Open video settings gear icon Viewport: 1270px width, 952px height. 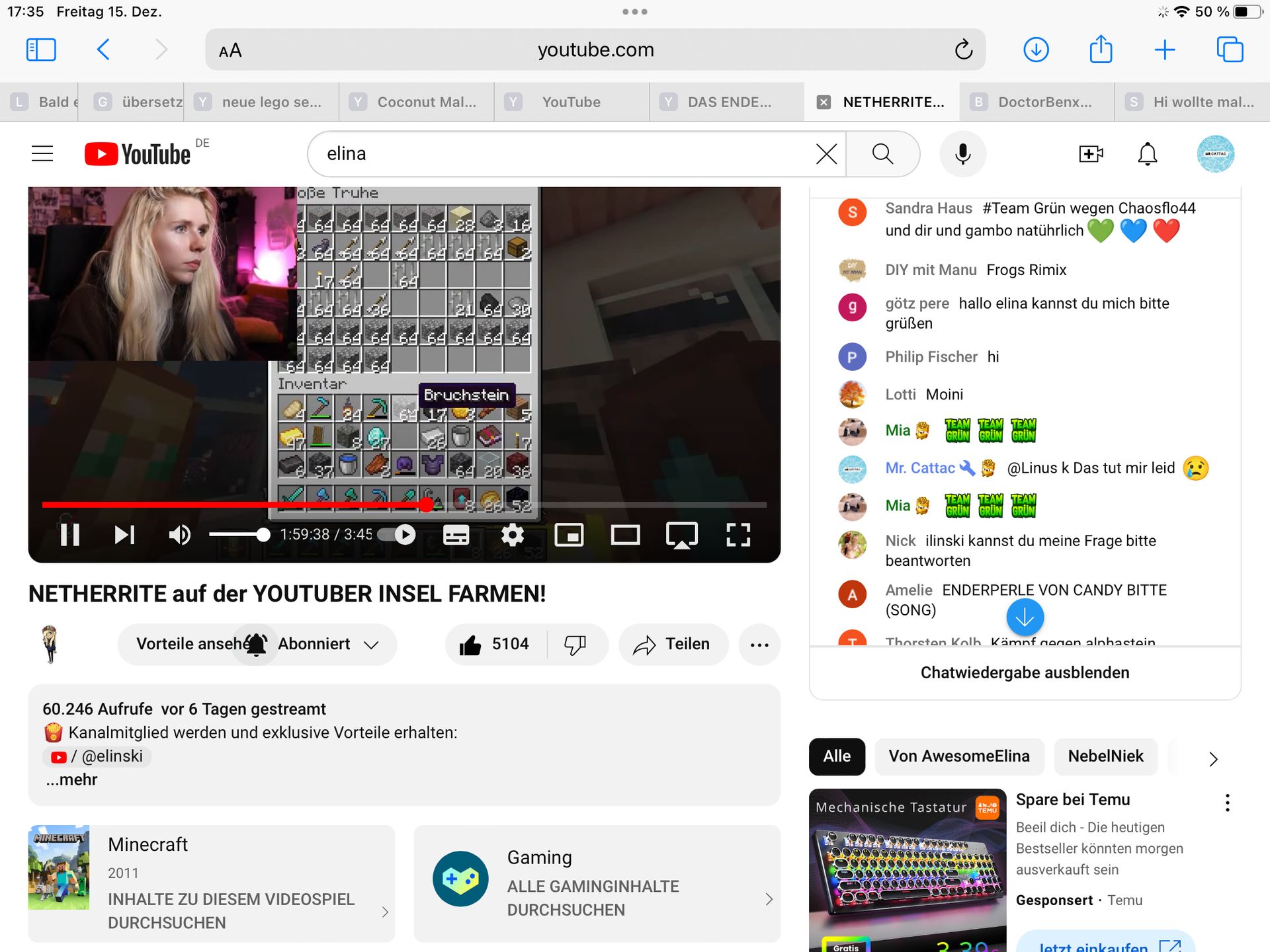[x=512, y=534]
